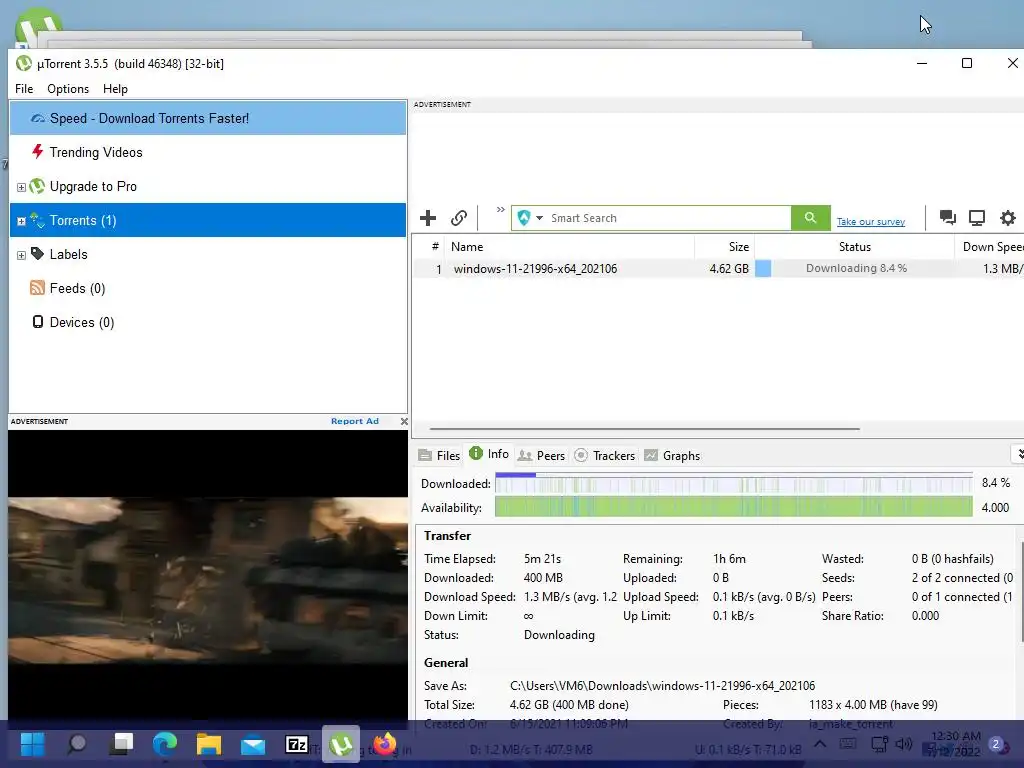This screenshot has width=1024, height=768.
Task: Close the sidebar advertisement with X
Action: click(x=404, y=421)
